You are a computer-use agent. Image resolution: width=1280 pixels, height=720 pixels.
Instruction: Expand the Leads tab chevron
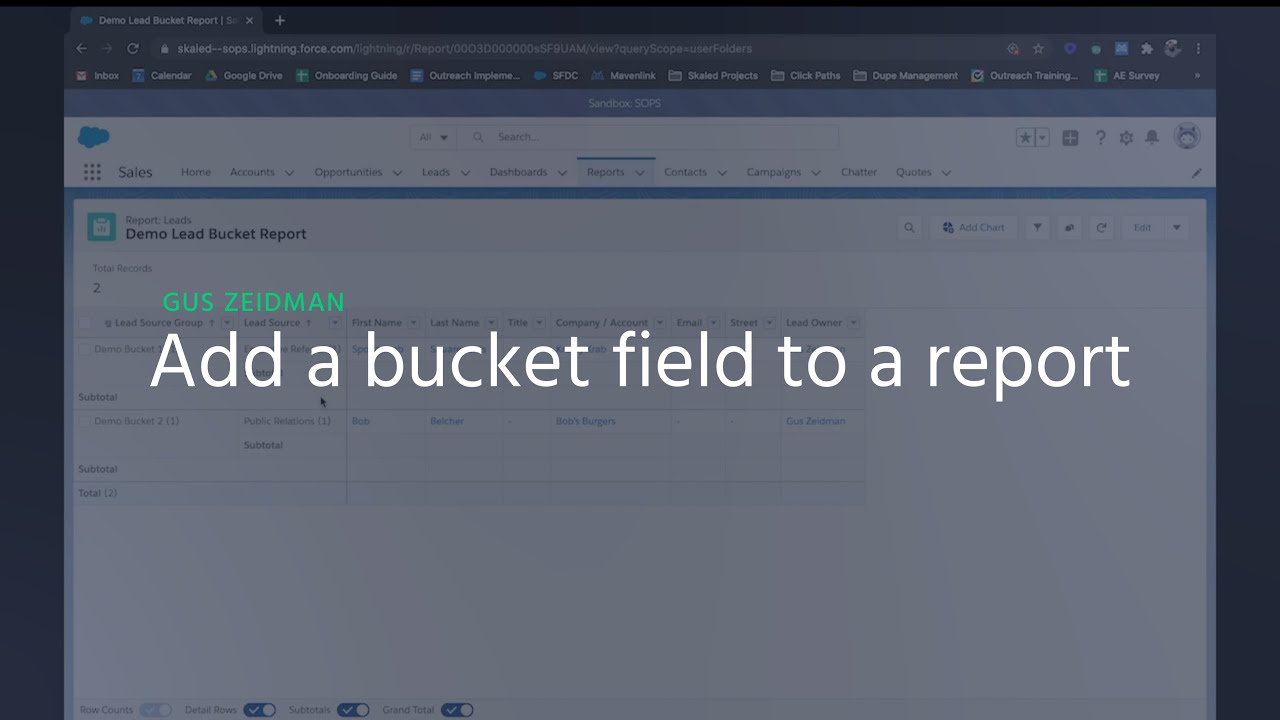pos(465,173)
